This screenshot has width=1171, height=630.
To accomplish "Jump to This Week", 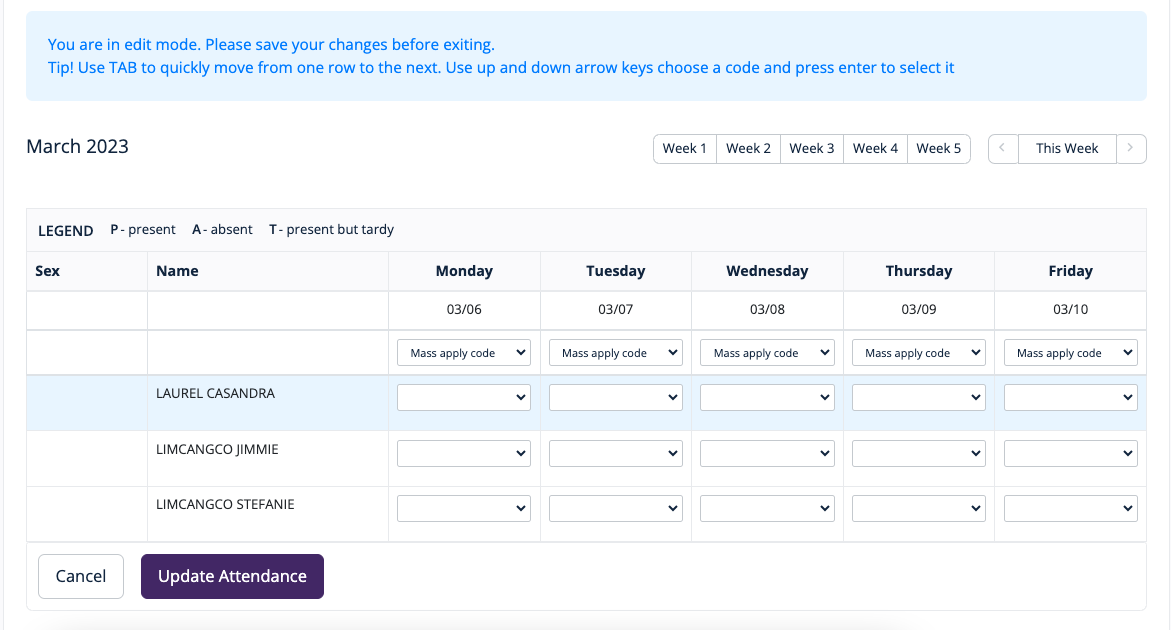I will pyautogui.click(x=1067, y=149).
